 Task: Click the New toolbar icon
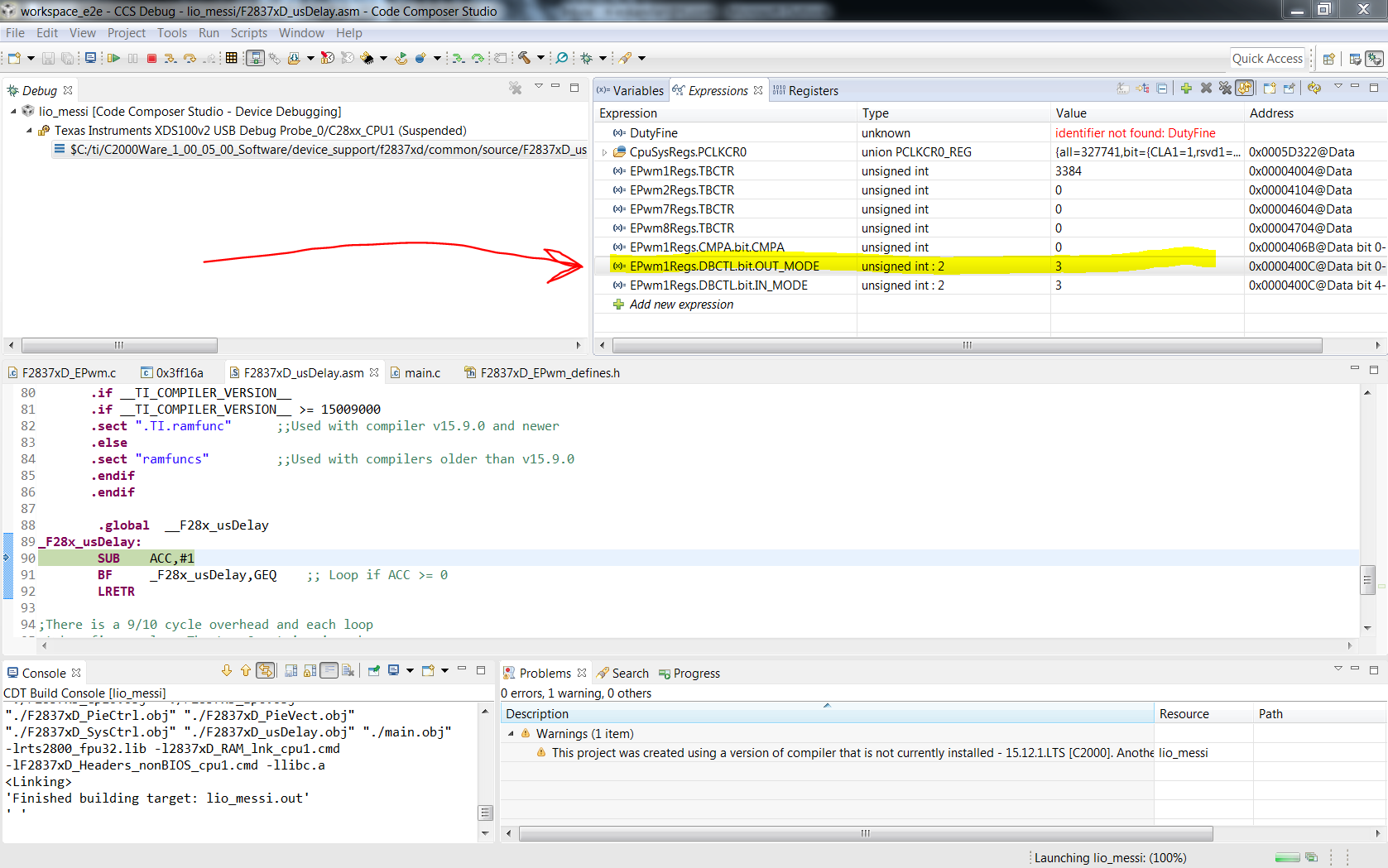tap(15, 58)
